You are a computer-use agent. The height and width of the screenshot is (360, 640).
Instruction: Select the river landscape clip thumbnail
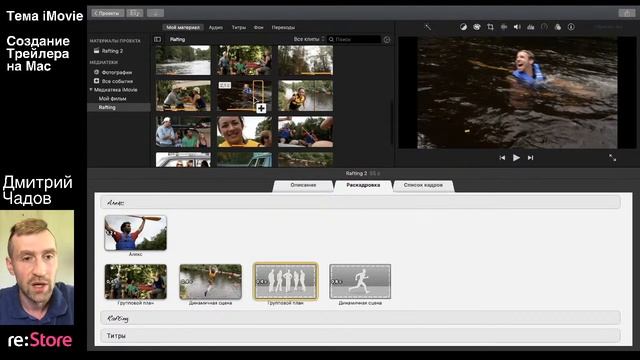pyautogui.click(x=183, y=60)
